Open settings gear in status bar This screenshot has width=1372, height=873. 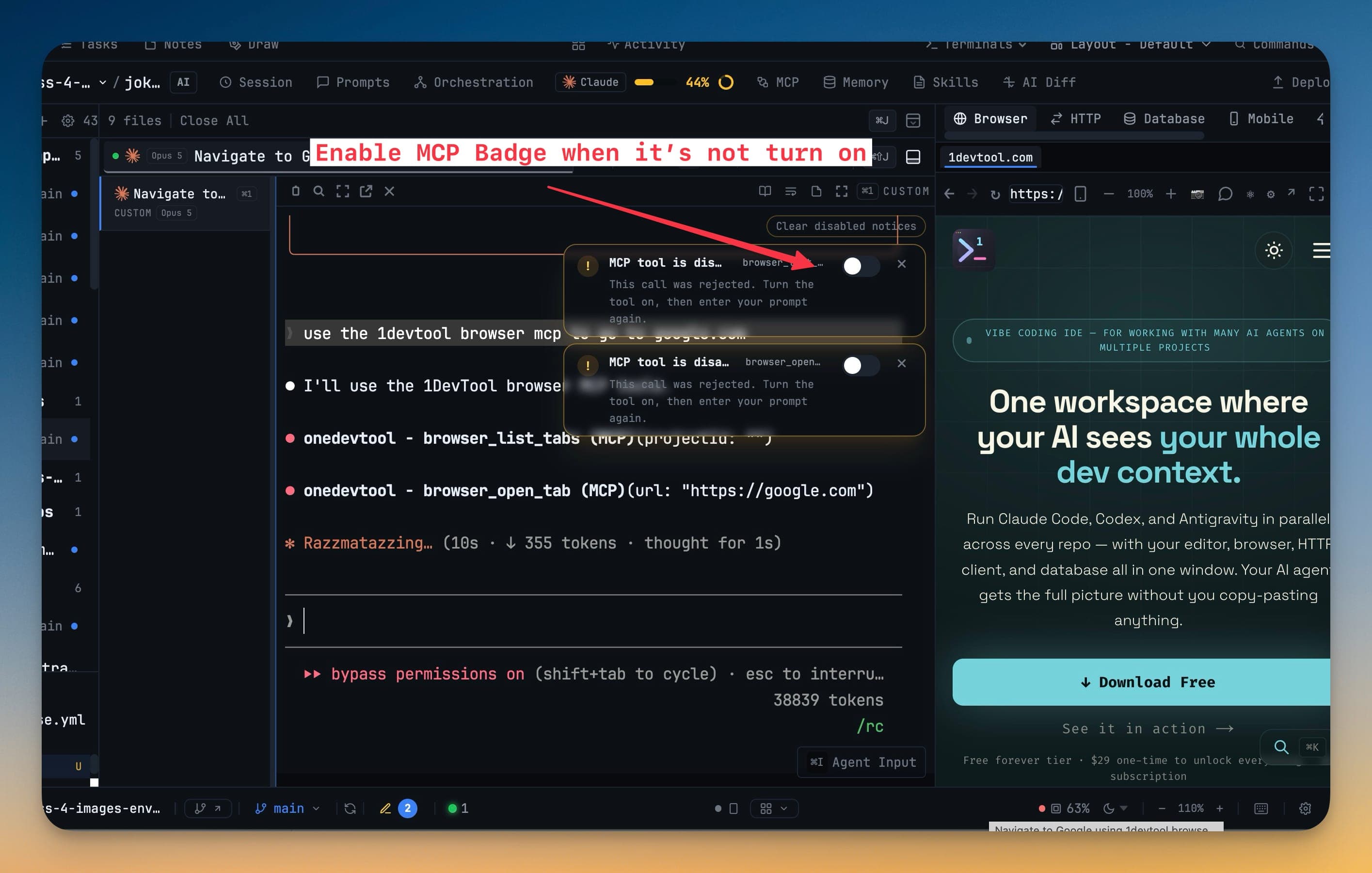1305,808
